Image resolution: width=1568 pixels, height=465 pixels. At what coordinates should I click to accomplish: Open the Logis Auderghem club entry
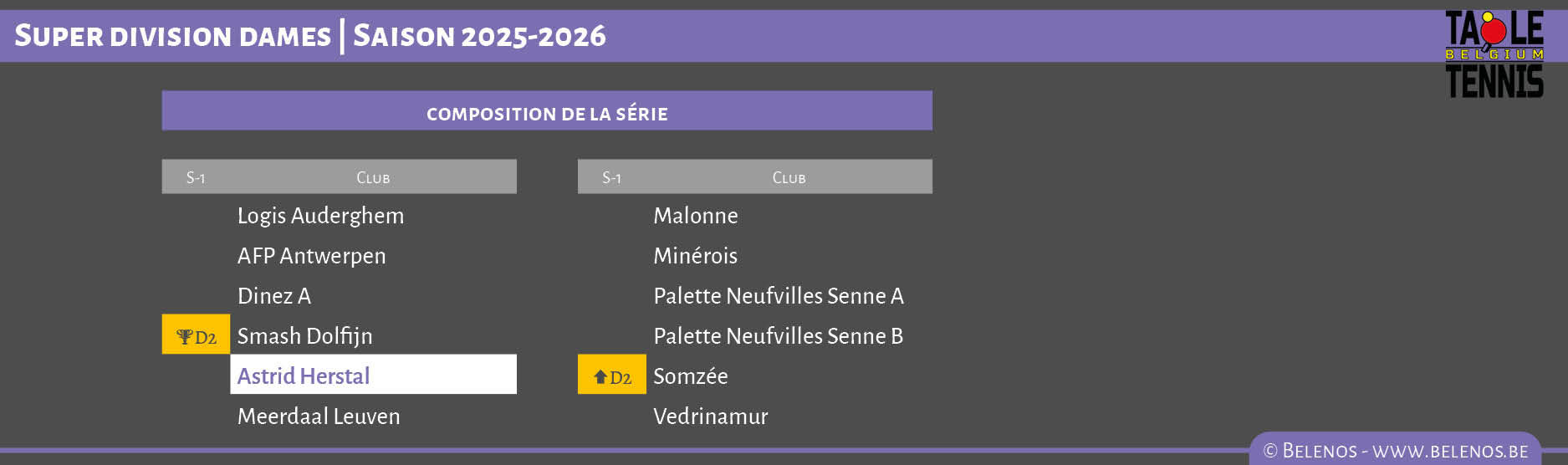coord(320,216)
